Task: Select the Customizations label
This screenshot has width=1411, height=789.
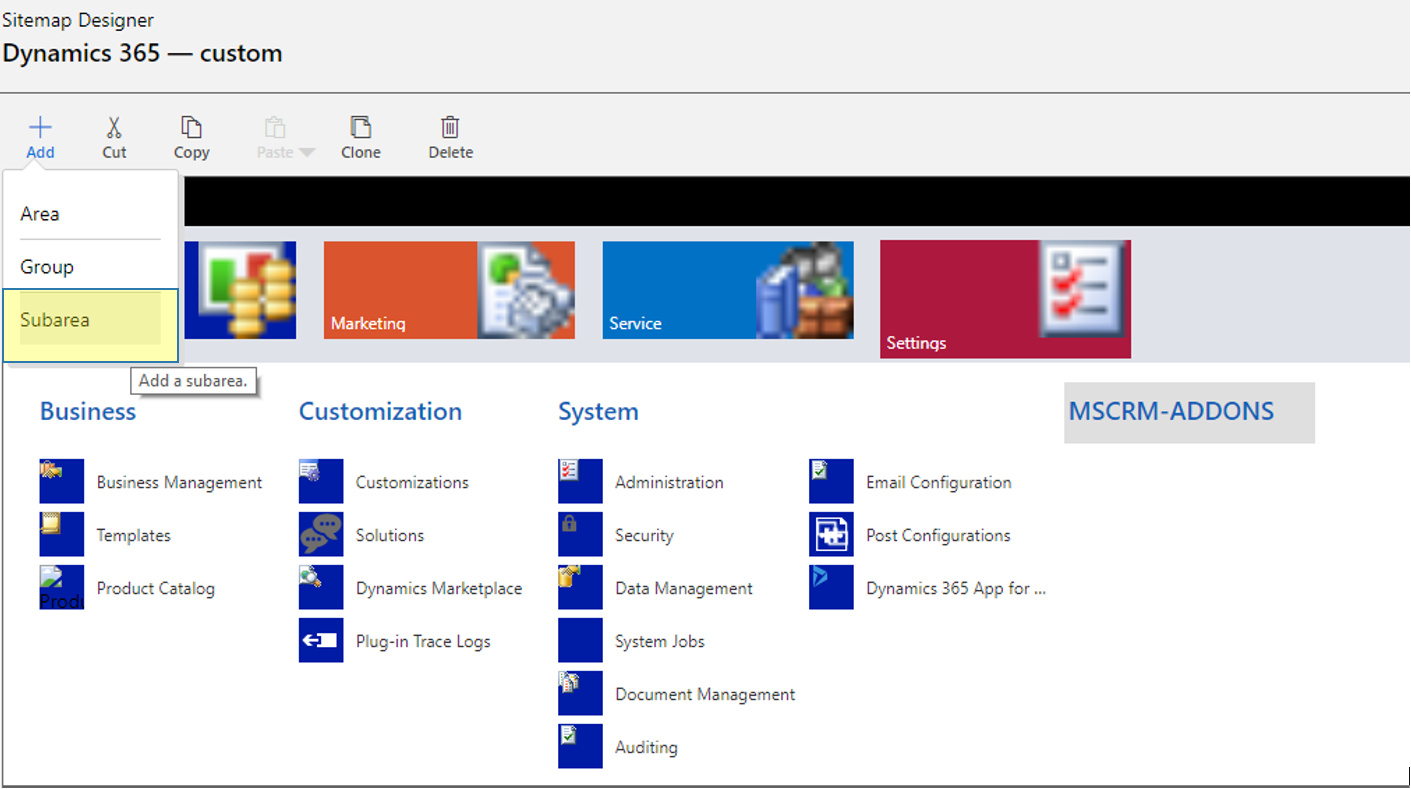Action: (412, 482)
